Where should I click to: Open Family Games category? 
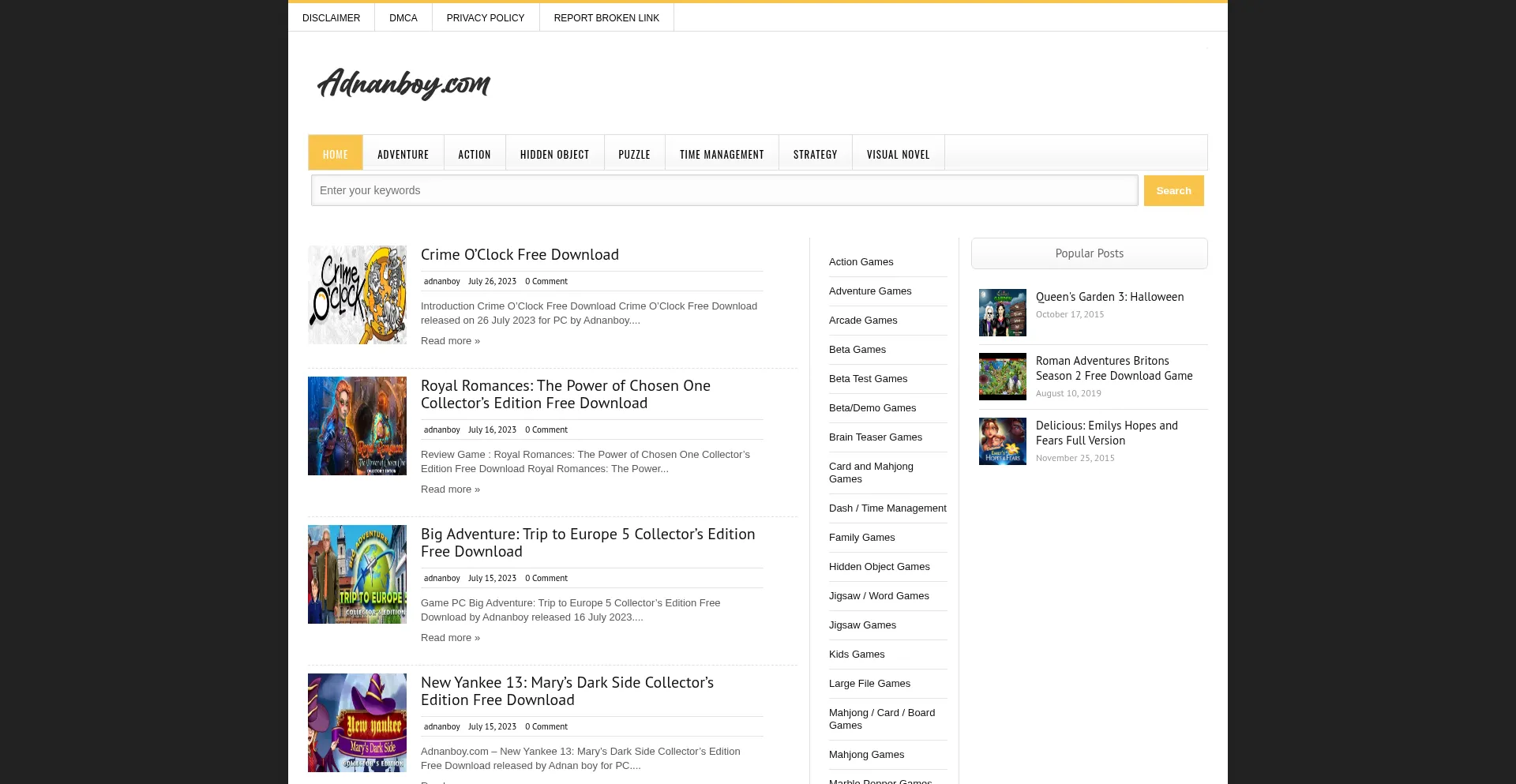(x=861, y=537)
